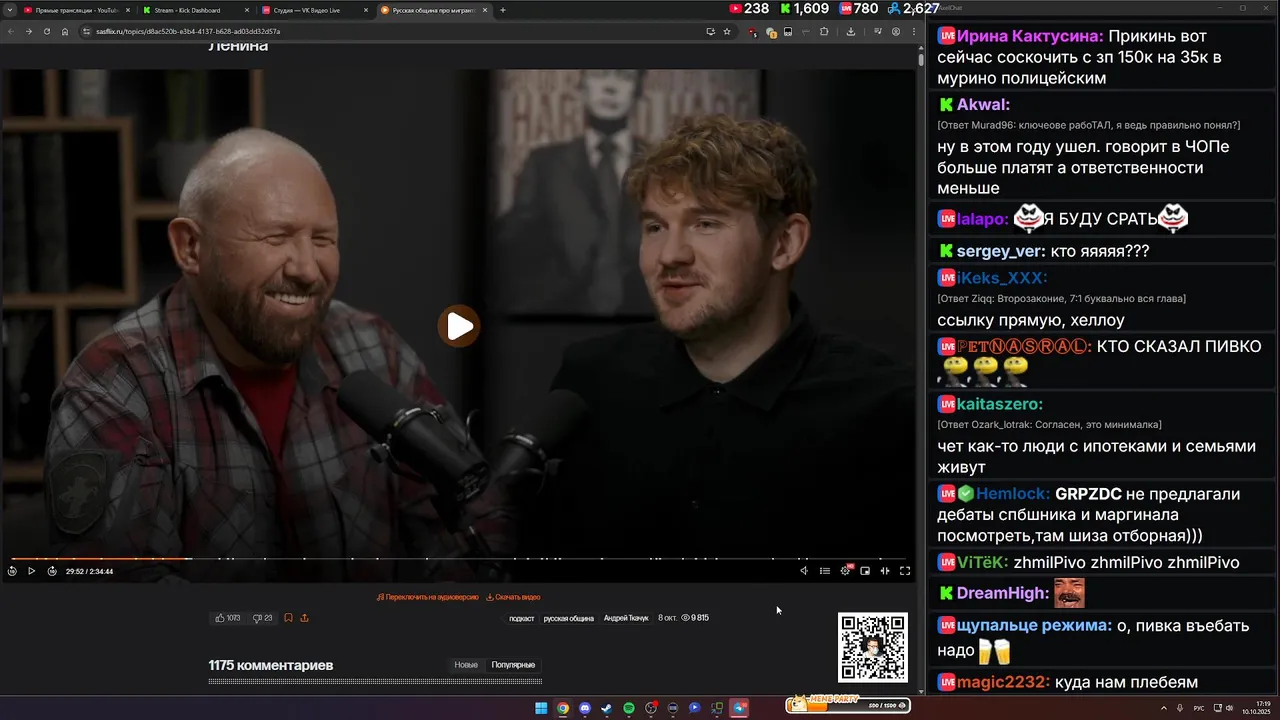Click '1175 комментариев' heading
The image size is (1280, 720).
pyautogui.click(x=271, y=665)
